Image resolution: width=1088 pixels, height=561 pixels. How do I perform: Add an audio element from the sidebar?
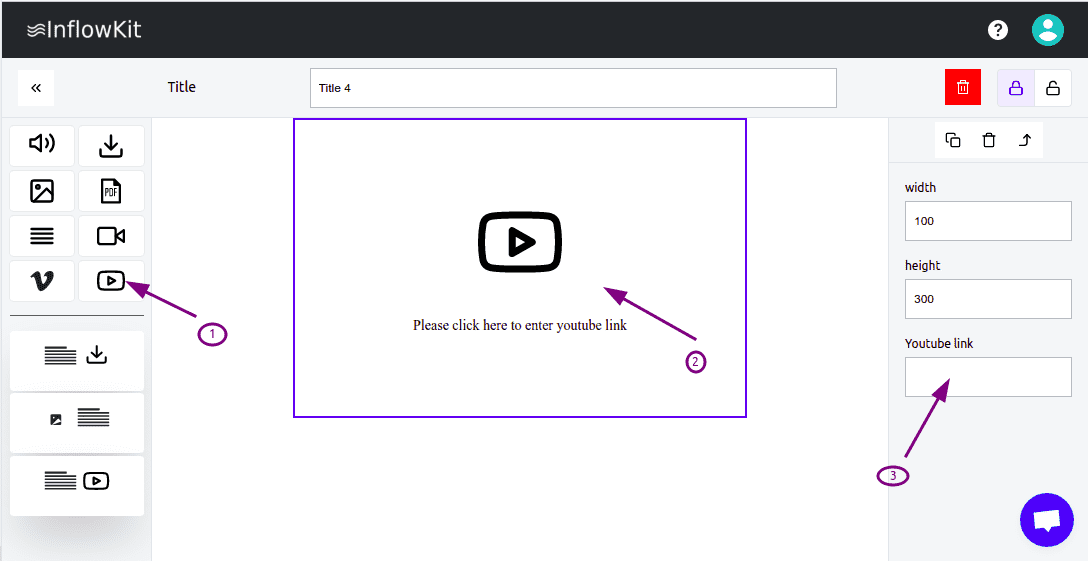point(42,145)
